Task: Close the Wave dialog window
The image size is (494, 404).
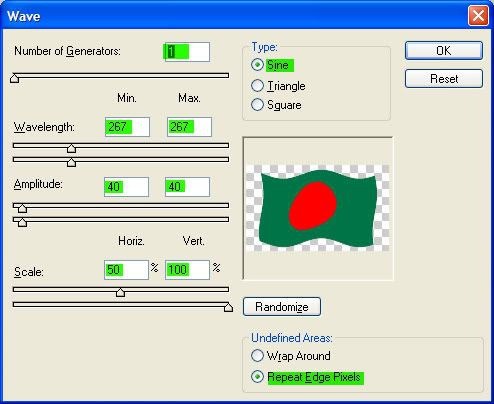Action: click(x=478, y=15)
